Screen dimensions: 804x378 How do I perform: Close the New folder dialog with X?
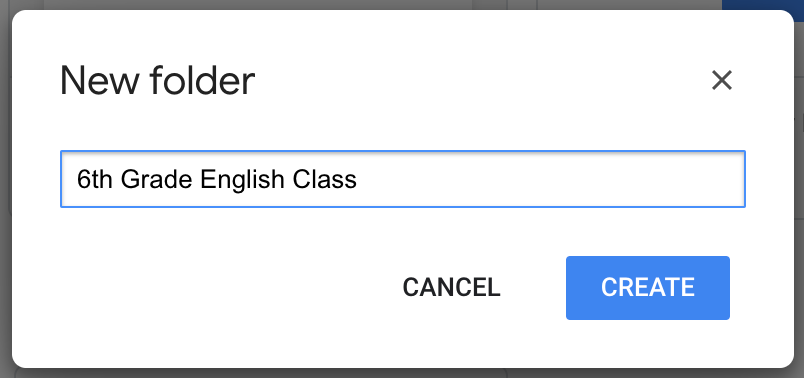[x=721, y=81]
